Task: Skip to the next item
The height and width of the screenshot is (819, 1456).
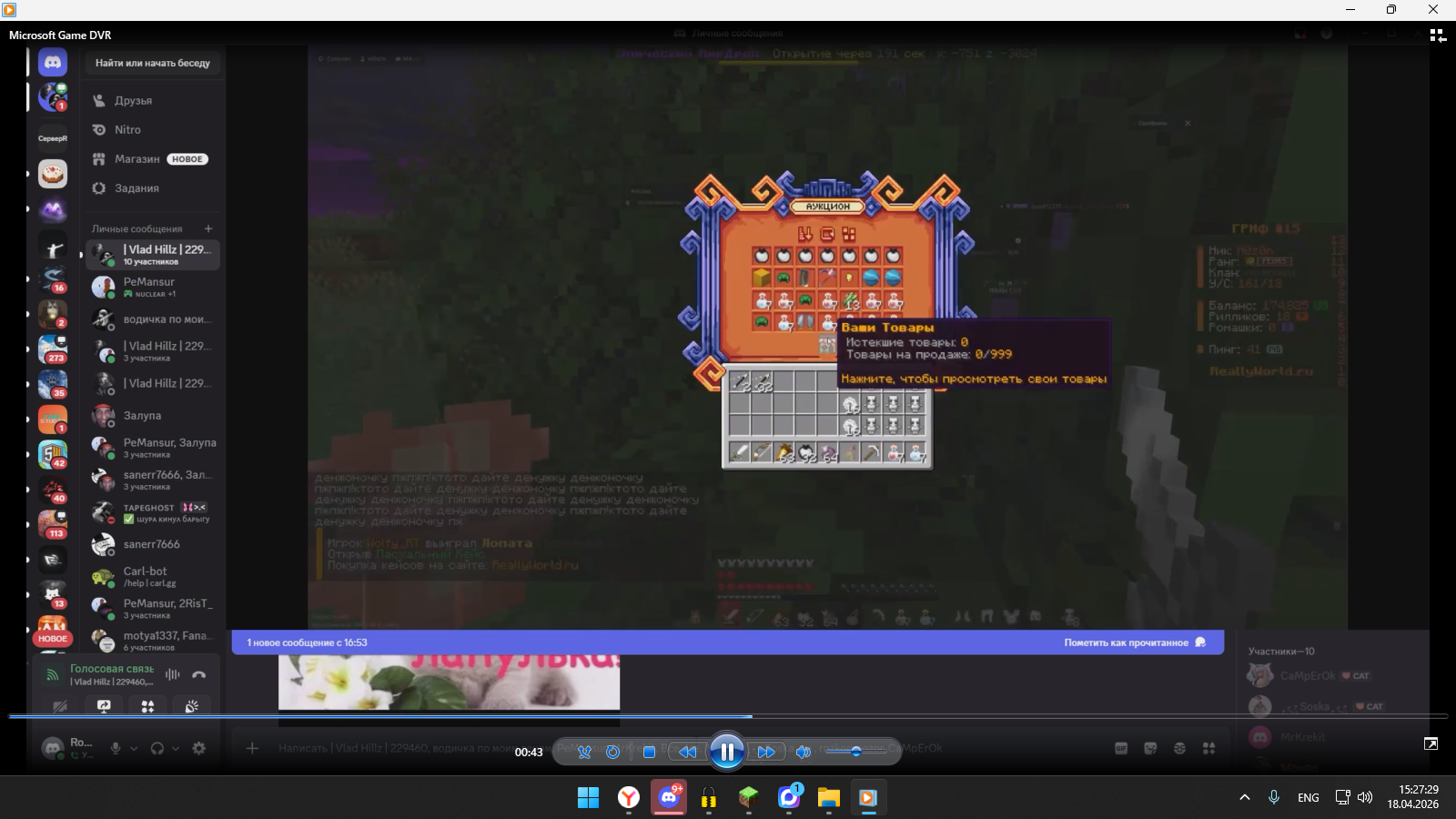Action: click(x=766, y=752)
